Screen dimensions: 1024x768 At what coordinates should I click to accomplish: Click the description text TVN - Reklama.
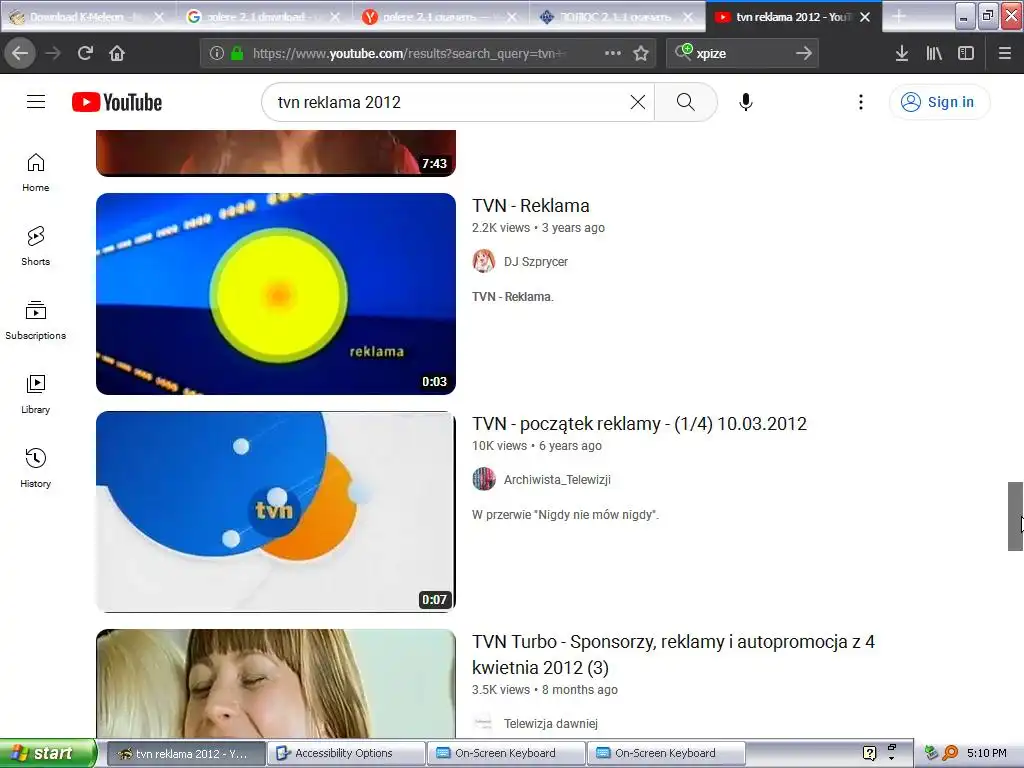coord(513,296)
